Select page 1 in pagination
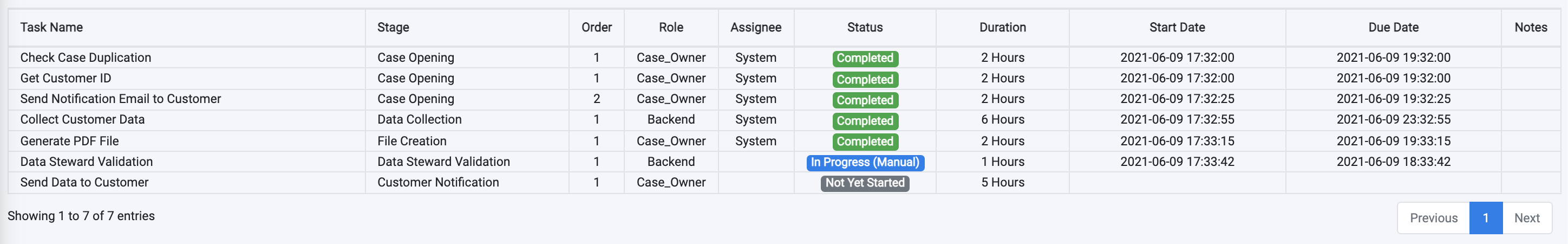The image size is (1568, 244). [x=1485, y=219]
